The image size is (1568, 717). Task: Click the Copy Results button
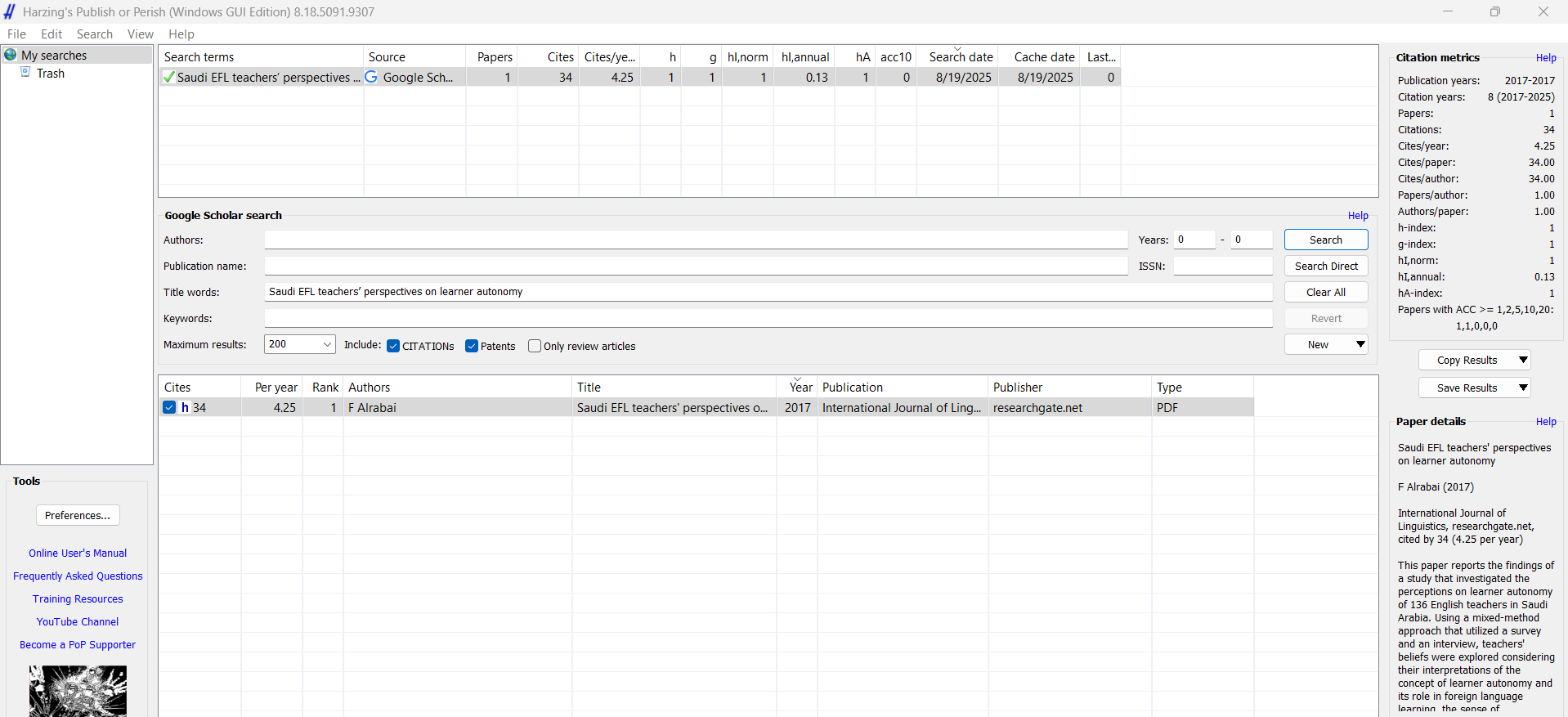tap(1467, 360)
